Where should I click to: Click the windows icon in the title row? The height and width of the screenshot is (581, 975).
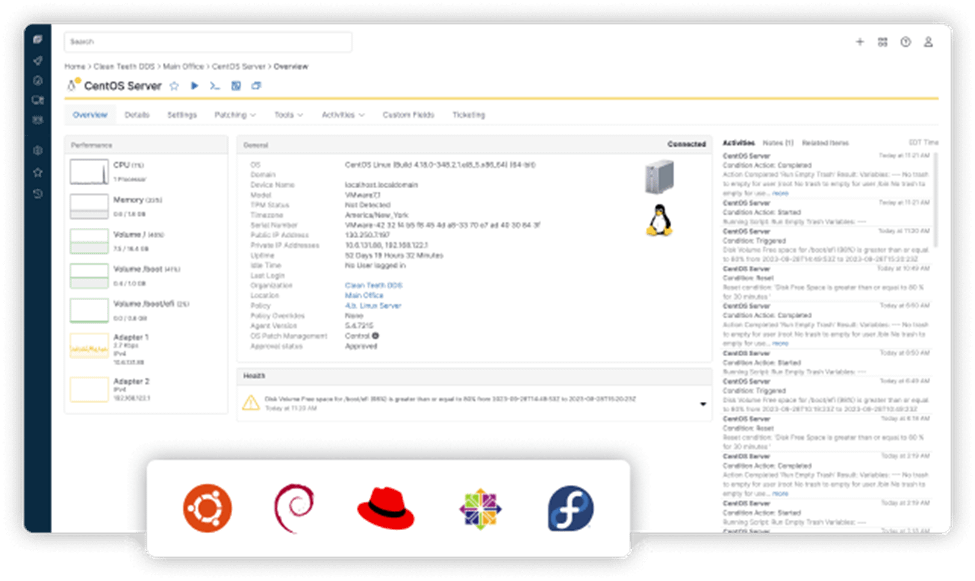256,86
